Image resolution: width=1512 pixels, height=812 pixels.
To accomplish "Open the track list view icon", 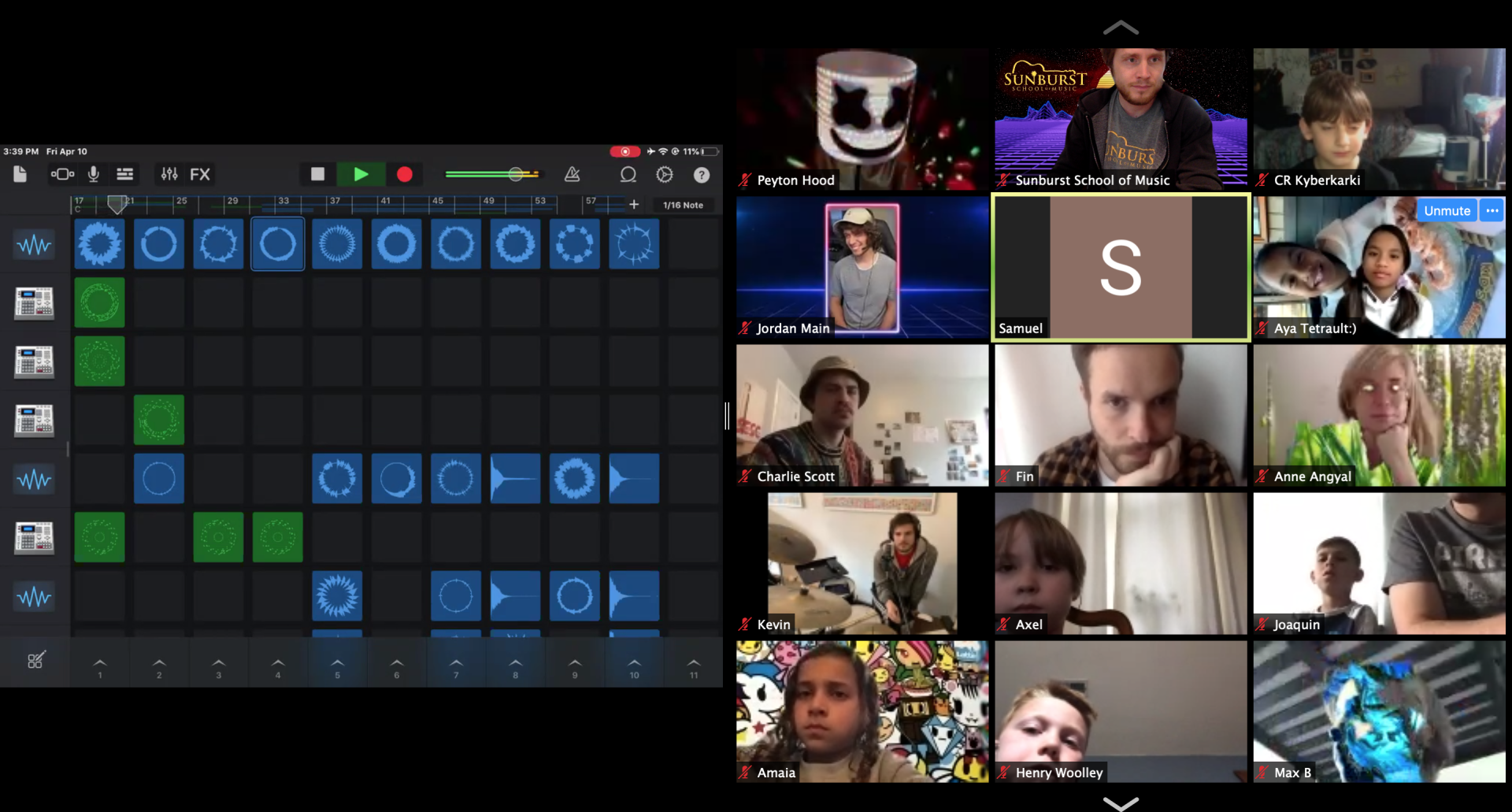I will click(124, 174).
